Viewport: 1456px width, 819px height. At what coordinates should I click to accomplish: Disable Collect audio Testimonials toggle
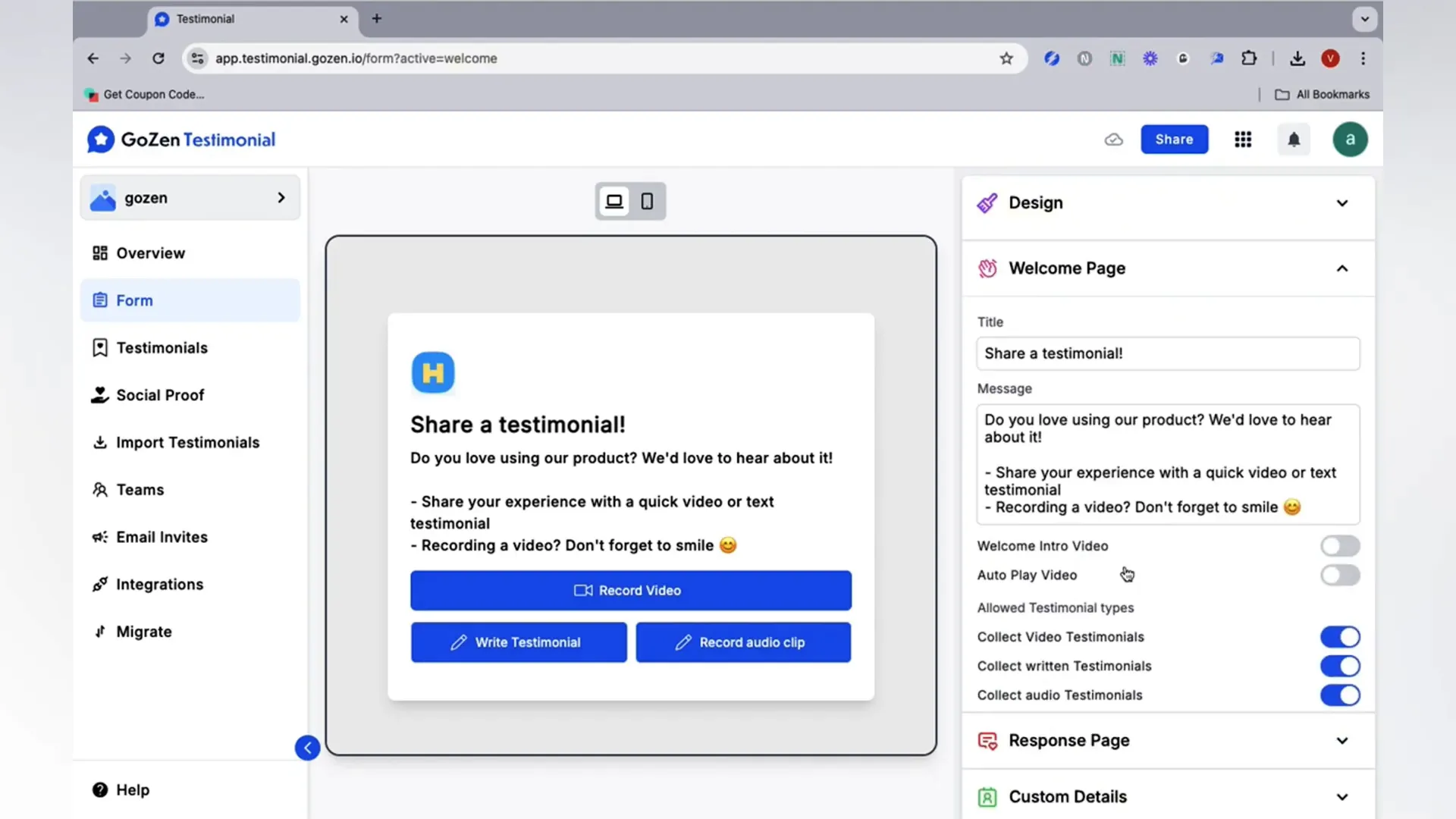[1340, 695]
